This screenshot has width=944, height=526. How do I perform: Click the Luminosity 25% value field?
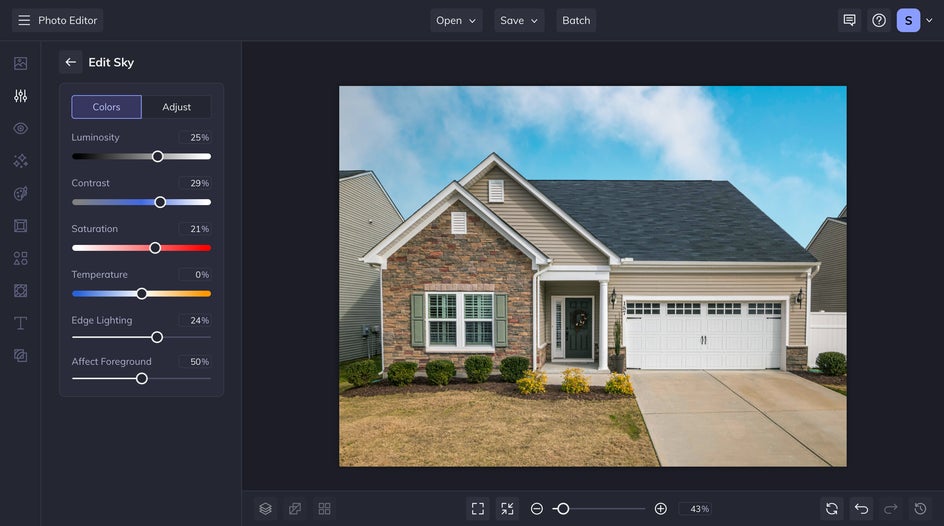pyautogui.click(x=195, y=137)
